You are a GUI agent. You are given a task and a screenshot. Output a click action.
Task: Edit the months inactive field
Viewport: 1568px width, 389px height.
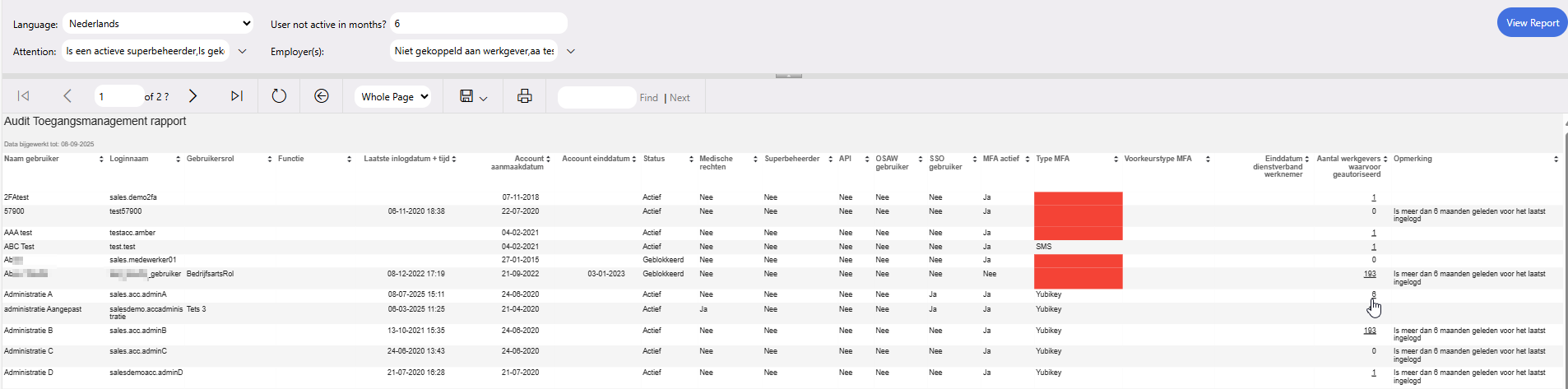[479, 24]
